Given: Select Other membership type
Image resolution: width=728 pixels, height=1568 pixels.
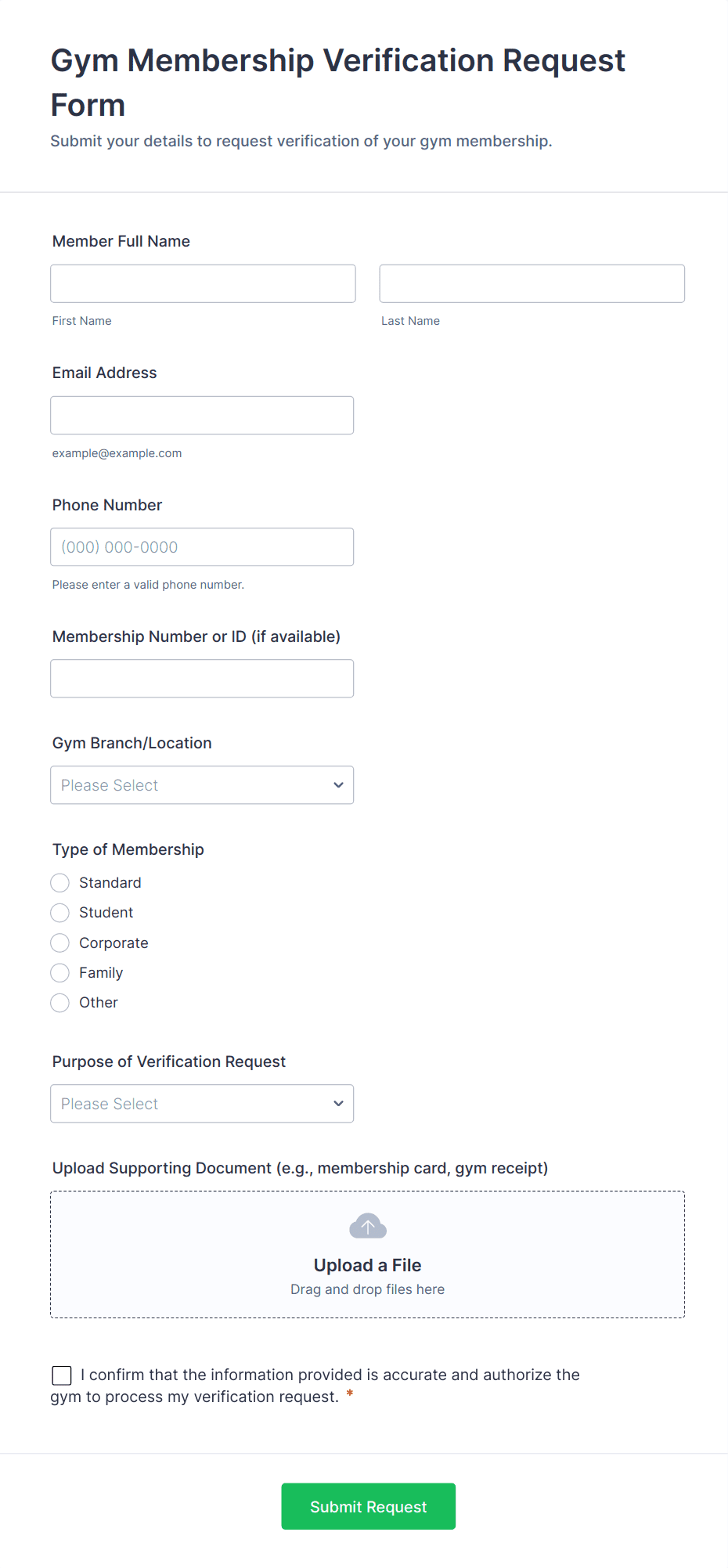Looking at the screenshot, I should coord(60,1003).
